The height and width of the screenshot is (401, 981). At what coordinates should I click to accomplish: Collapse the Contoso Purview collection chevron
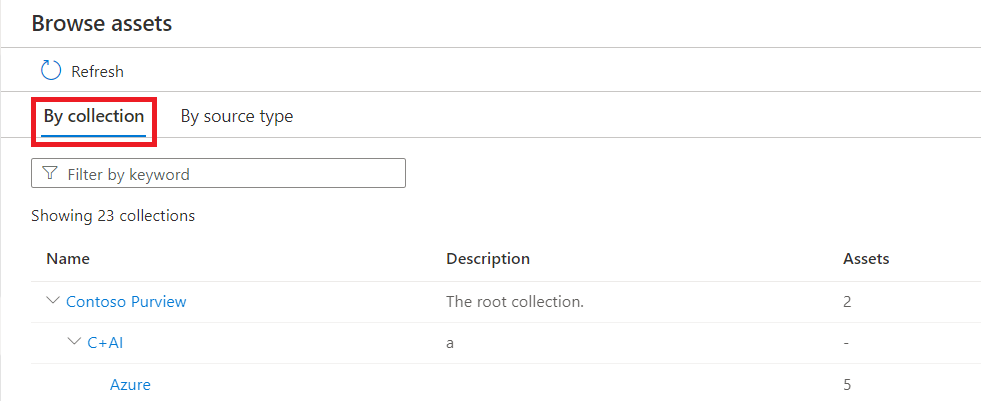[x=53, y=301]
